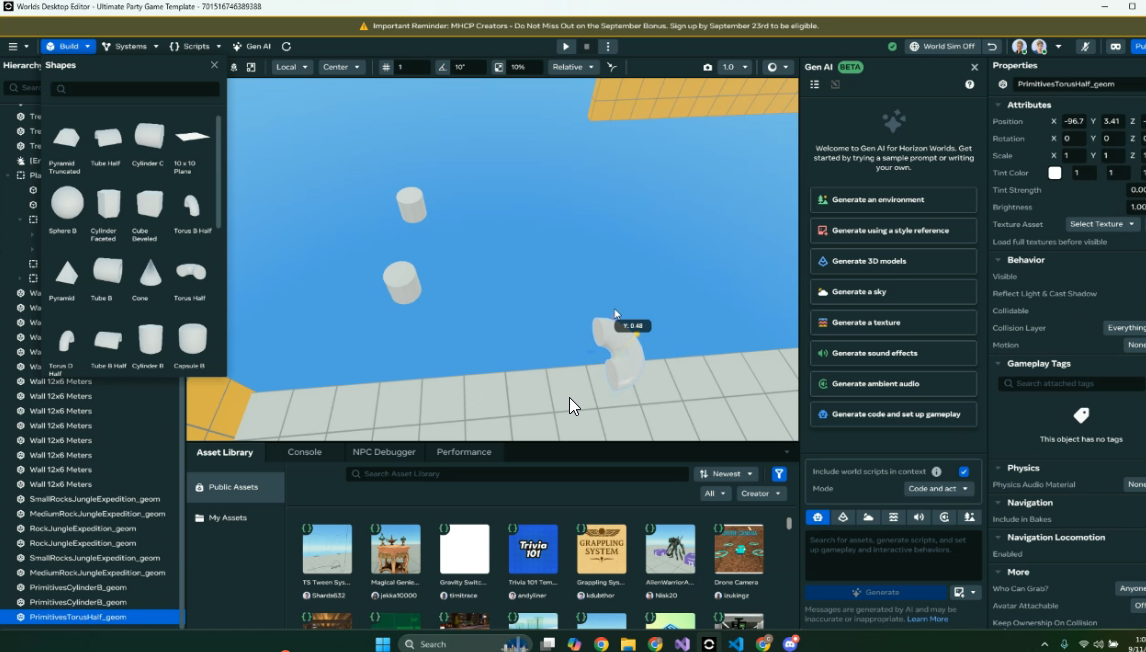This screenshot has height=652, width=1146.
Task: Open the three-dot options beside Stop
Action: point(608,46)
